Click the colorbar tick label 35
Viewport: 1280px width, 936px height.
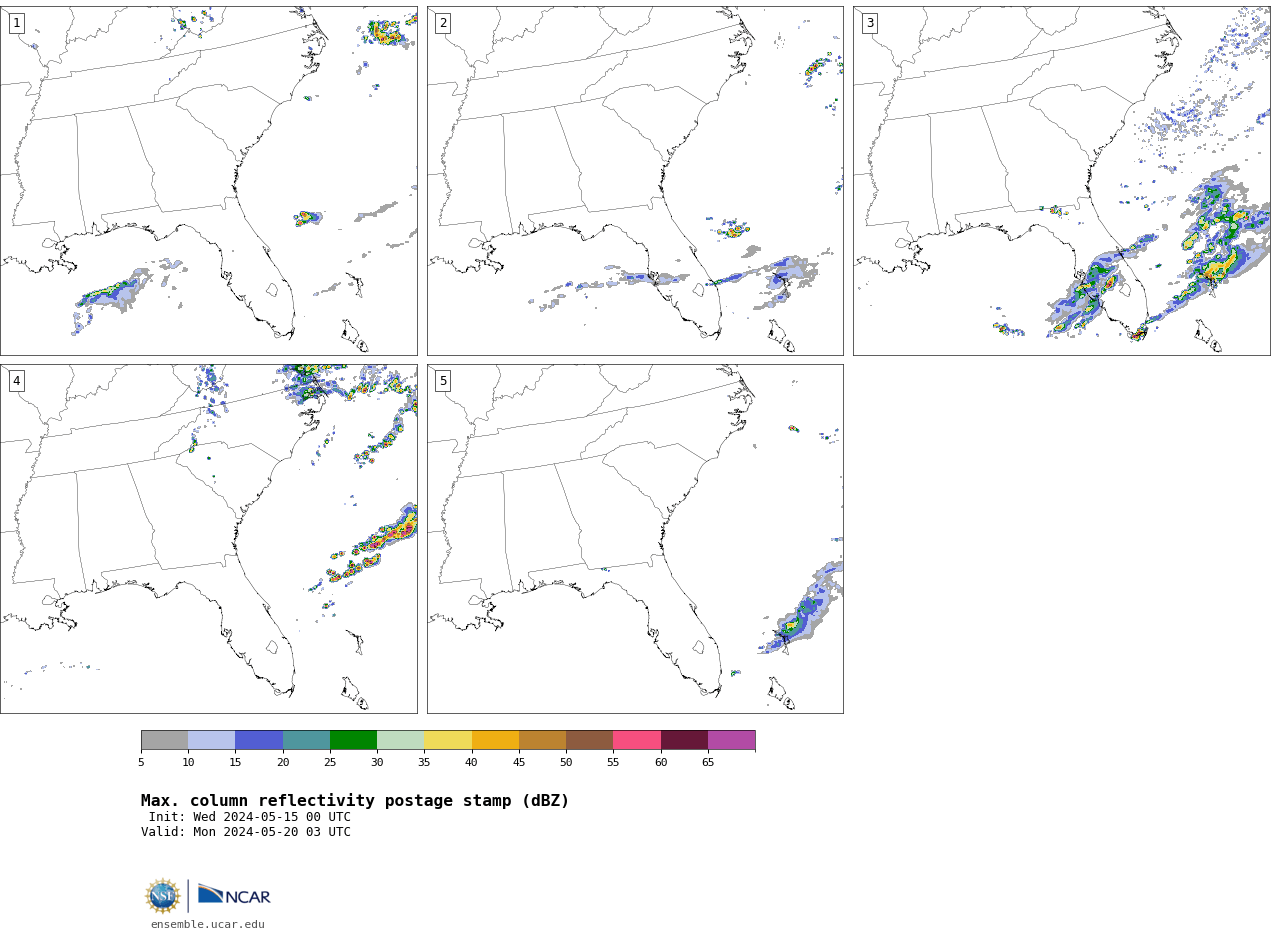(x=424, y=763)
